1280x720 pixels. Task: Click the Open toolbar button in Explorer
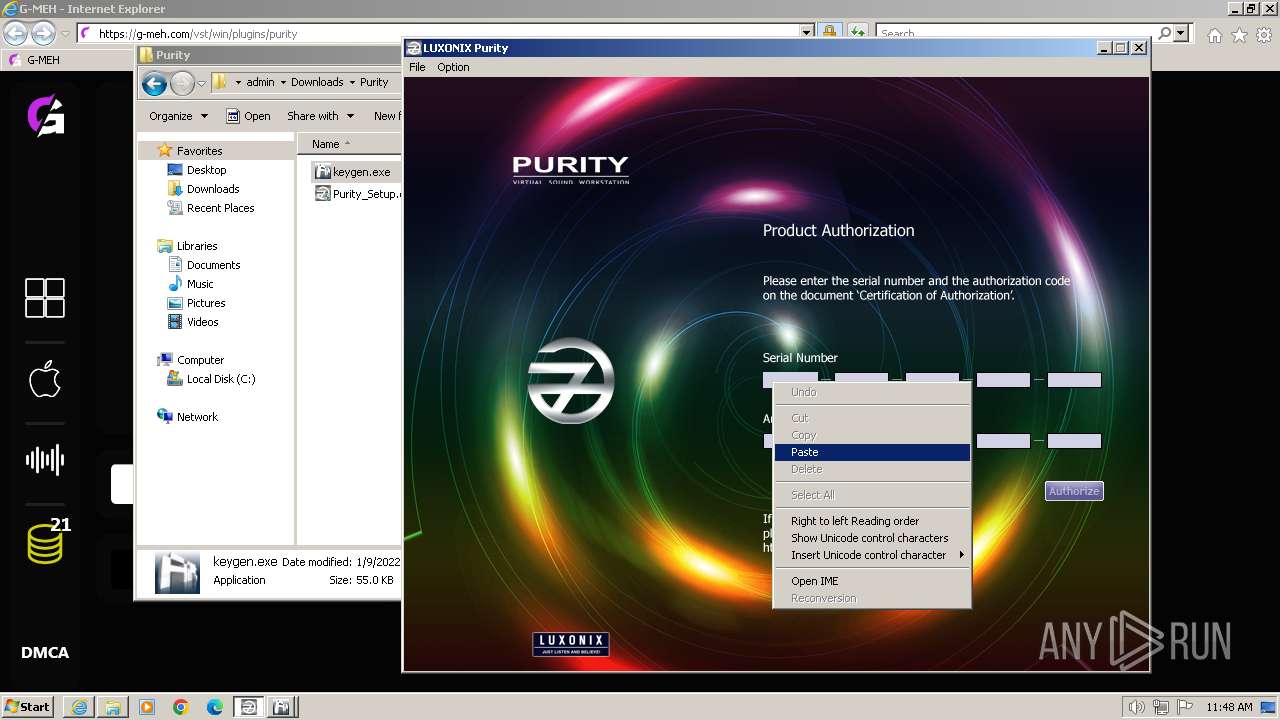coord(248,116)
